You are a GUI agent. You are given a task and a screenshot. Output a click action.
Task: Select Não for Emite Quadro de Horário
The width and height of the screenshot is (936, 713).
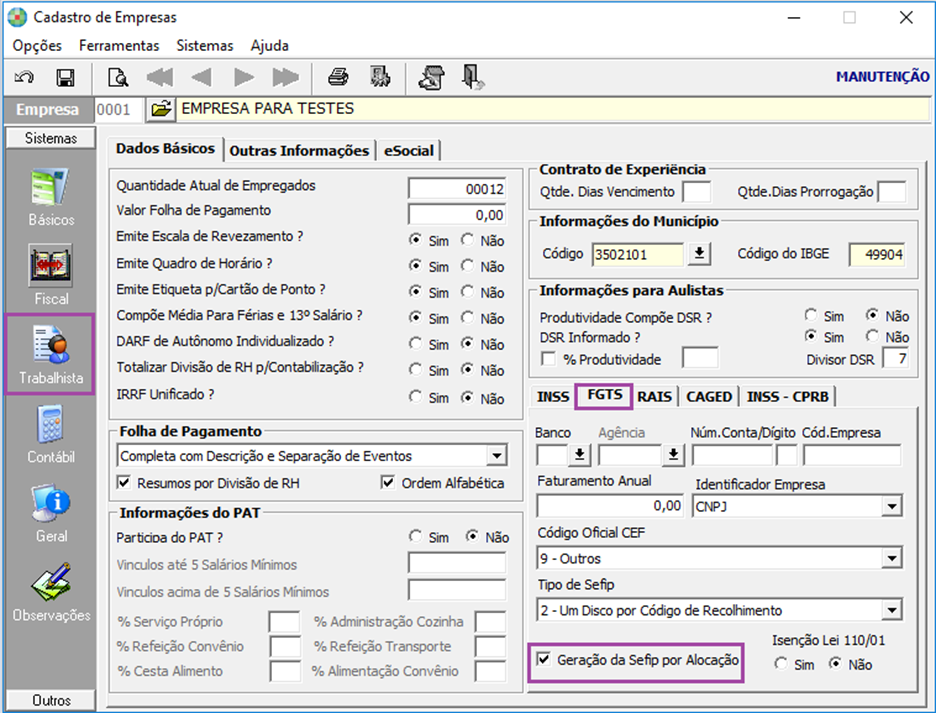467,266
